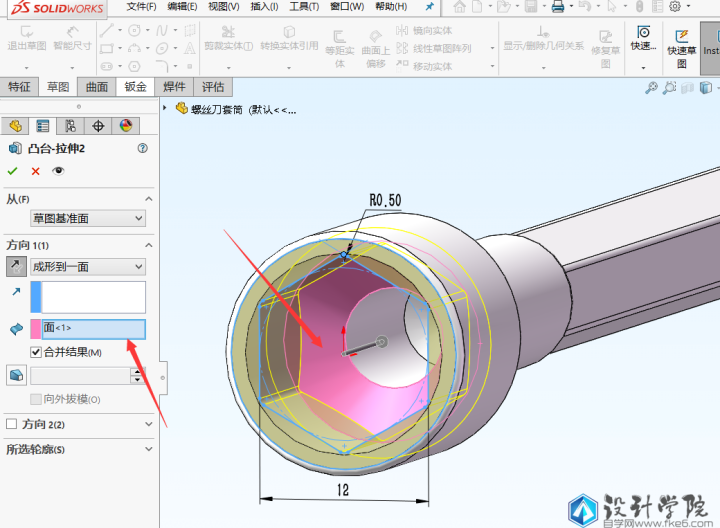Click the print icon in the toolbar
Image resolution: width=720 pixels, height=528 pixels.
point(558,6)
